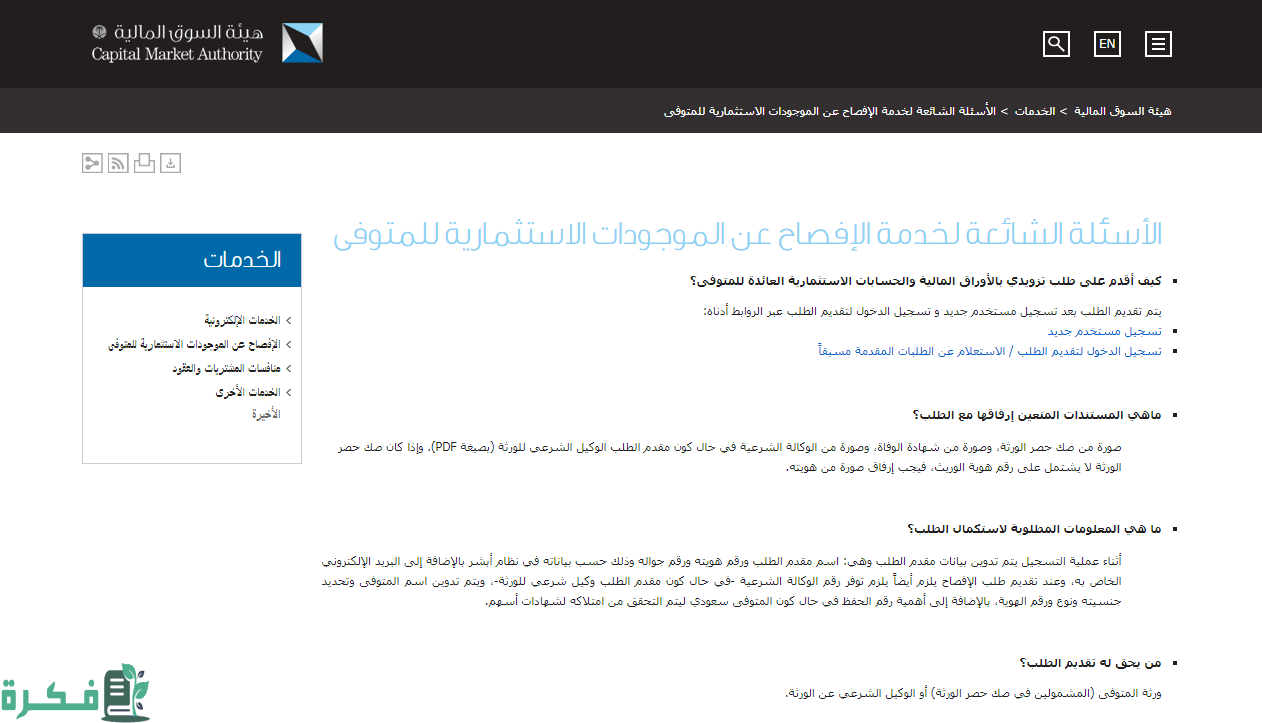
Task: Expand الخدمات الأخرى in the sidebar
Action: 248,392
